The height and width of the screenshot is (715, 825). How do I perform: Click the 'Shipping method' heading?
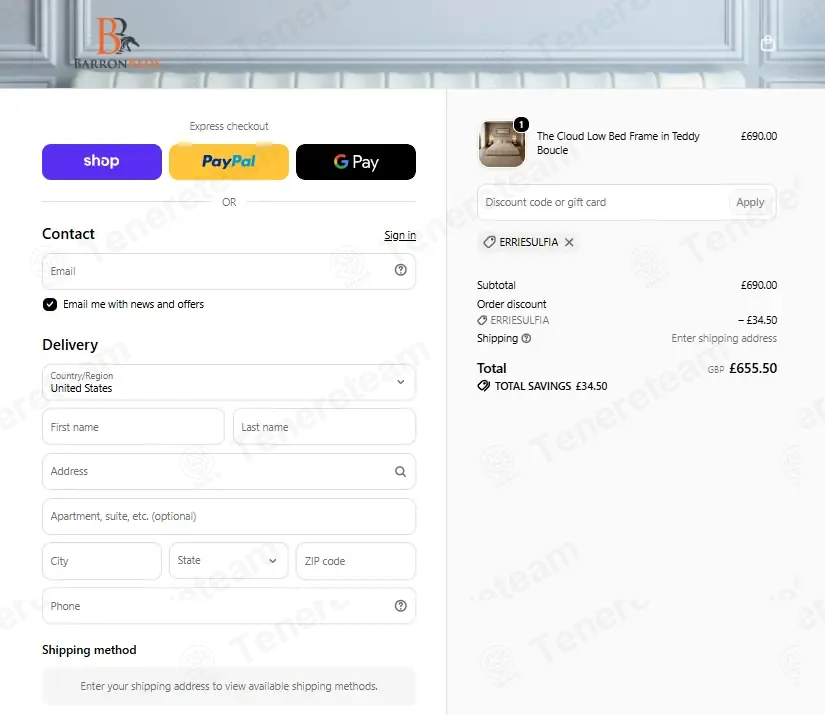89,650
